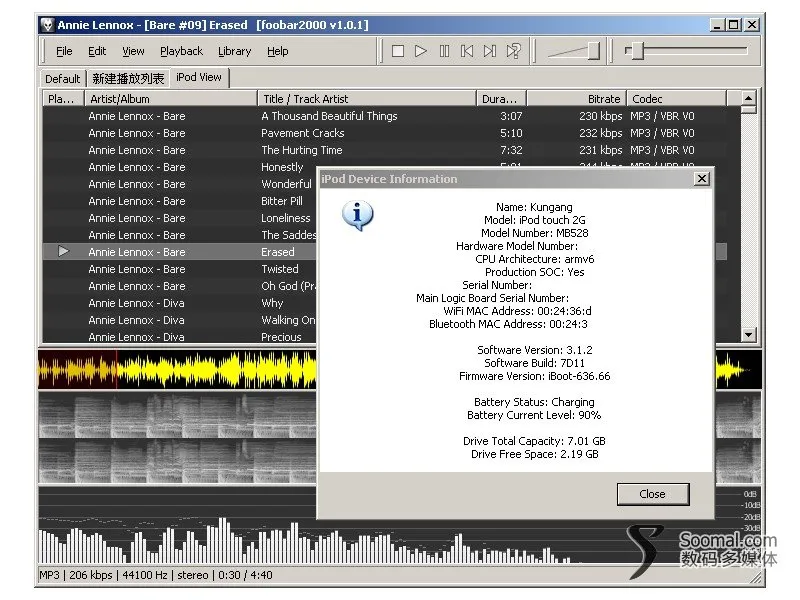Image resolution: width=800 pixels, height=600 pixels.
Task: Close the iPod Device Information dialog button
Action: pyautogui.click(x=653, y=494)
